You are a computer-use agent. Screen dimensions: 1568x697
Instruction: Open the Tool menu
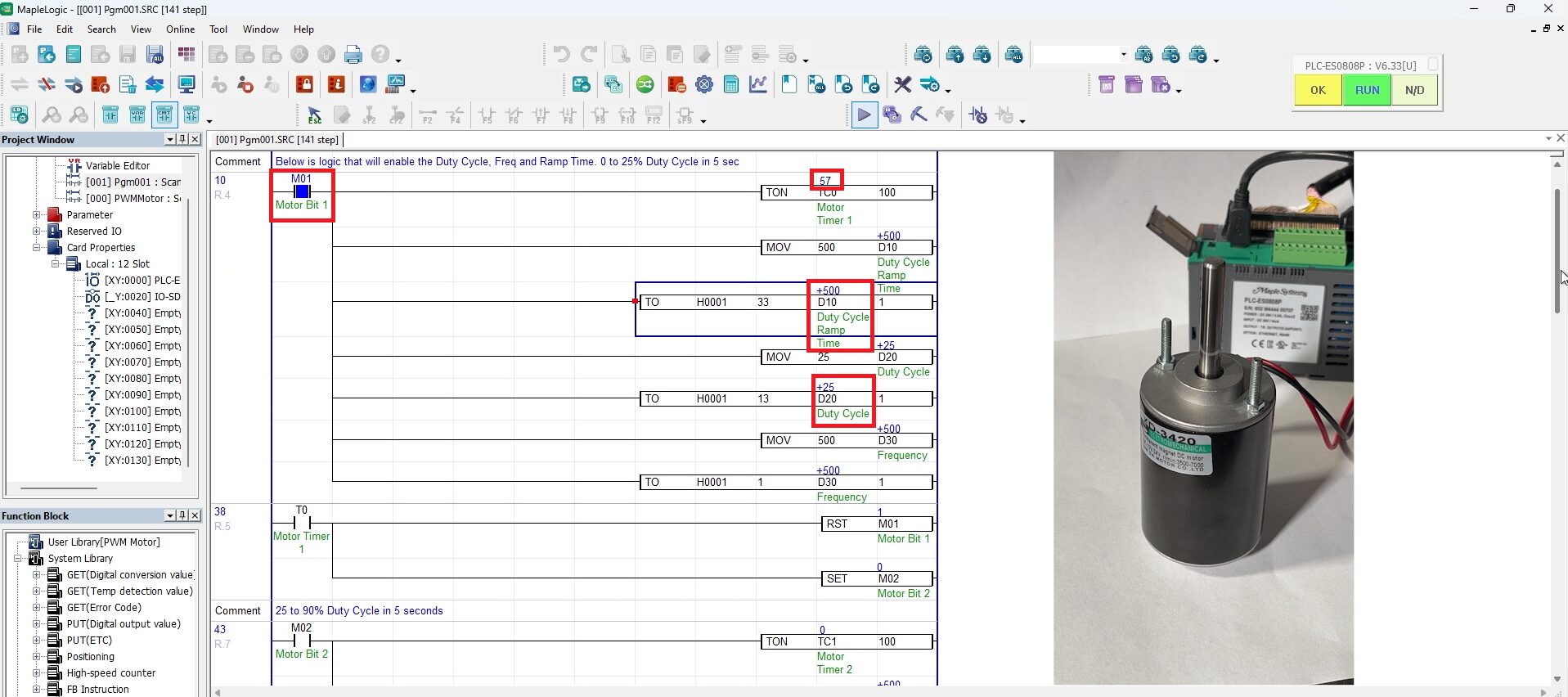point(218,29)
